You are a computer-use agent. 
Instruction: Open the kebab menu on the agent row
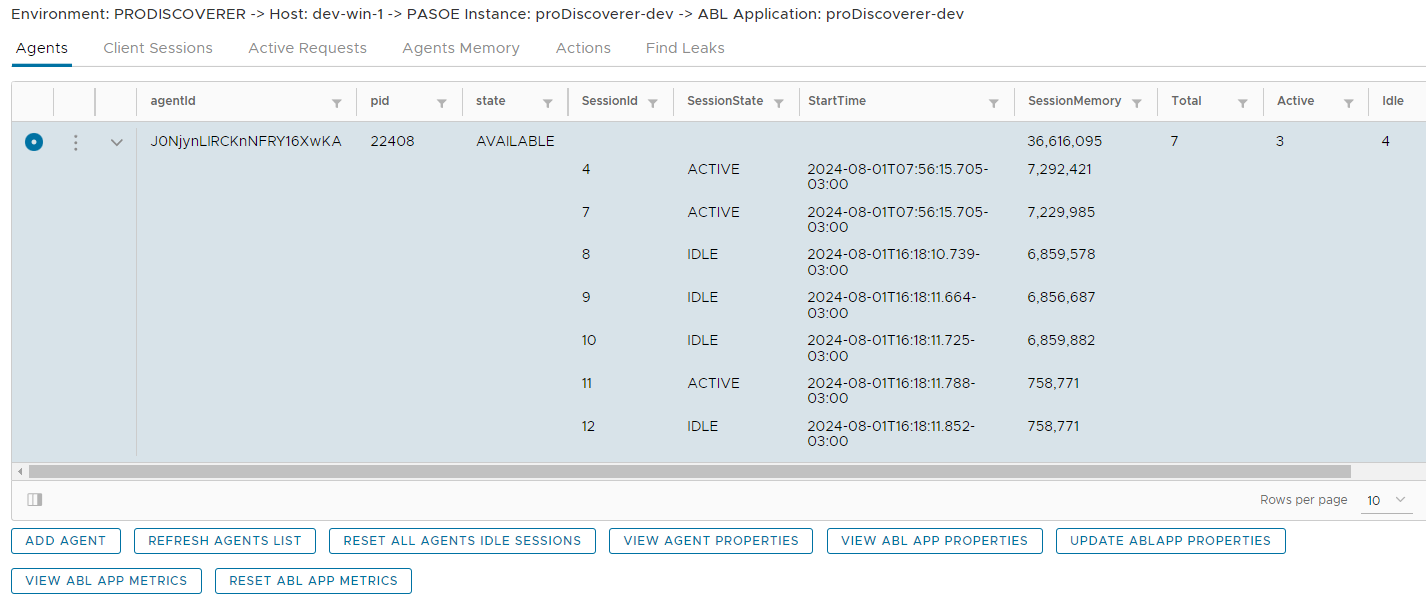(x=75, y=142)
